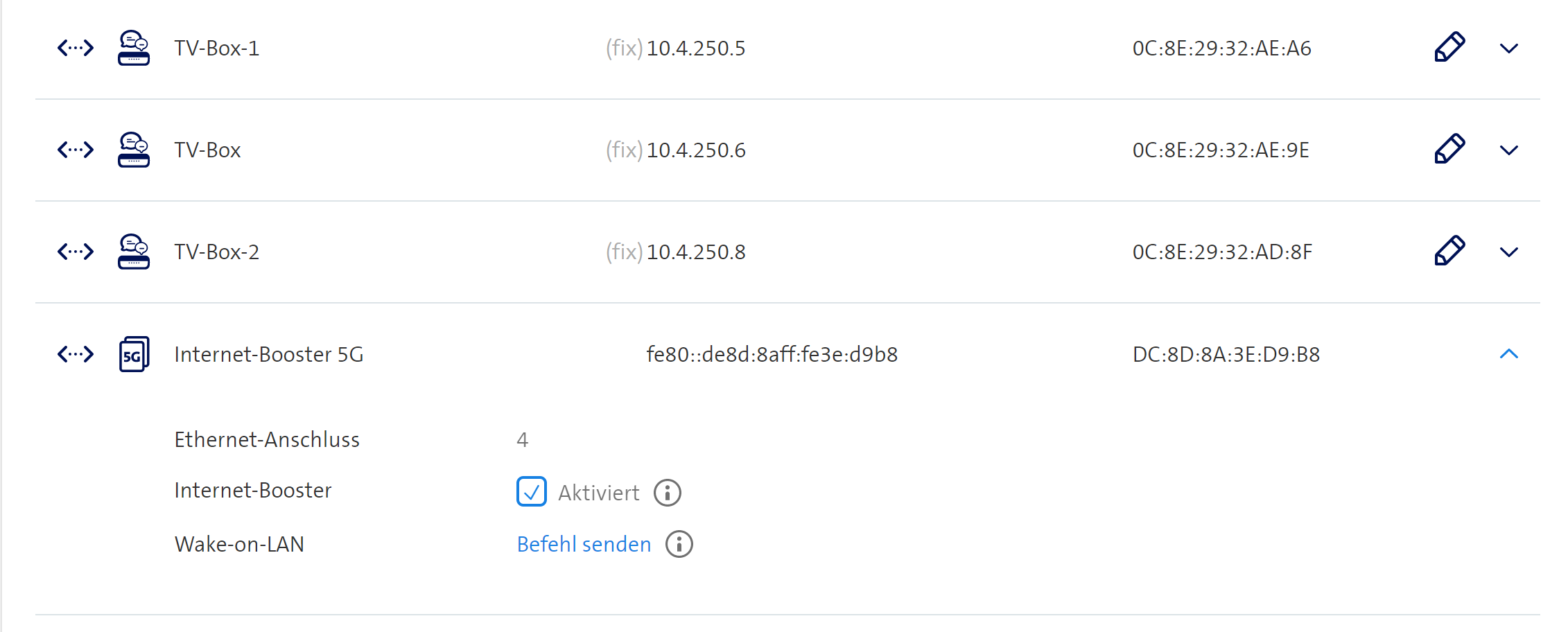
Task: Collapse the Internet-Booster 5G details
Action: pyautogui.click(x=1509, y=354)
